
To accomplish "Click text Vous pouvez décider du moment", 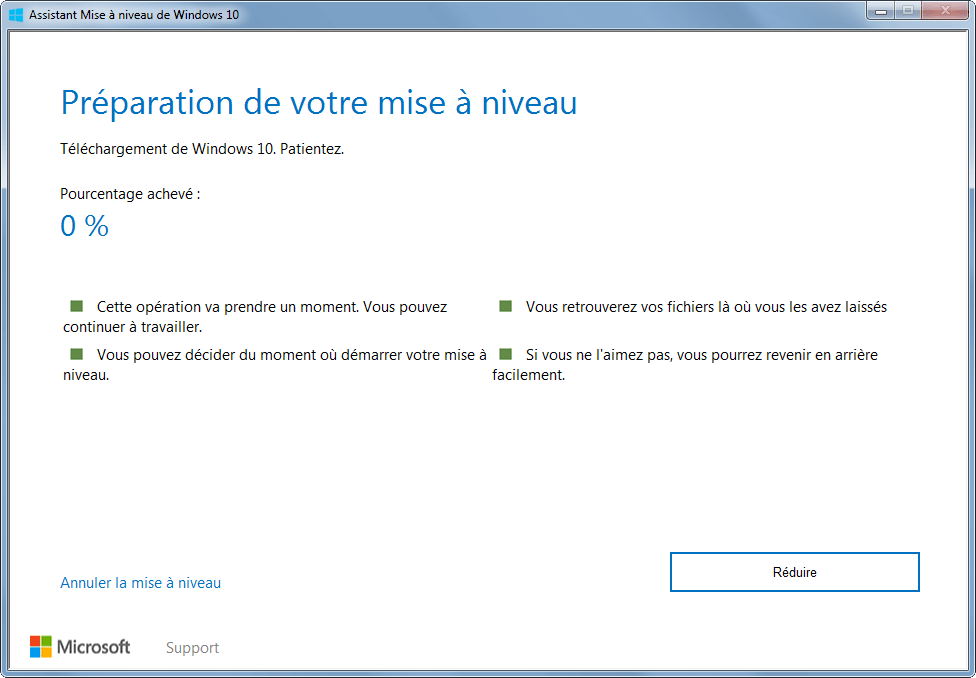I will tap(275, 364).
